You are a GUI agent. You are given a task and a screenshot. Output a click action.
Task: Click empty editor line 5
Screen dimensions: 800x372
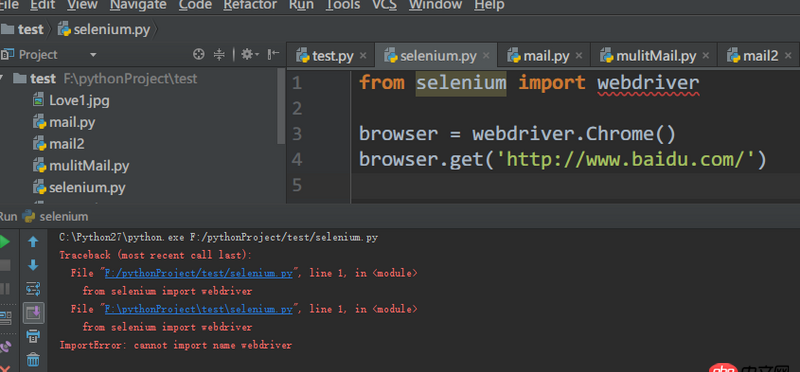(576, 185)
